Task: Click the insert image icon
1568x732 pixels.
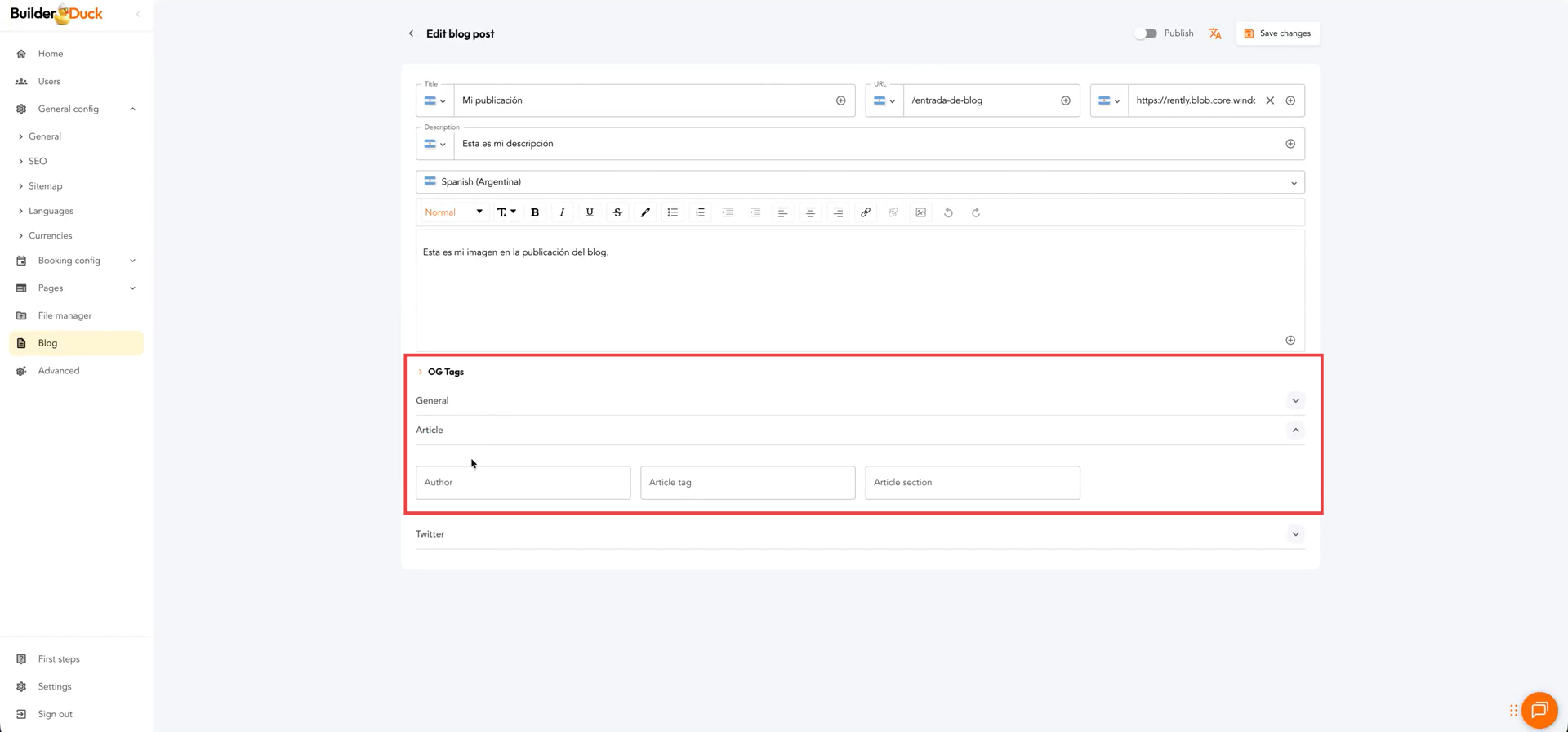Action: point(920,212)
